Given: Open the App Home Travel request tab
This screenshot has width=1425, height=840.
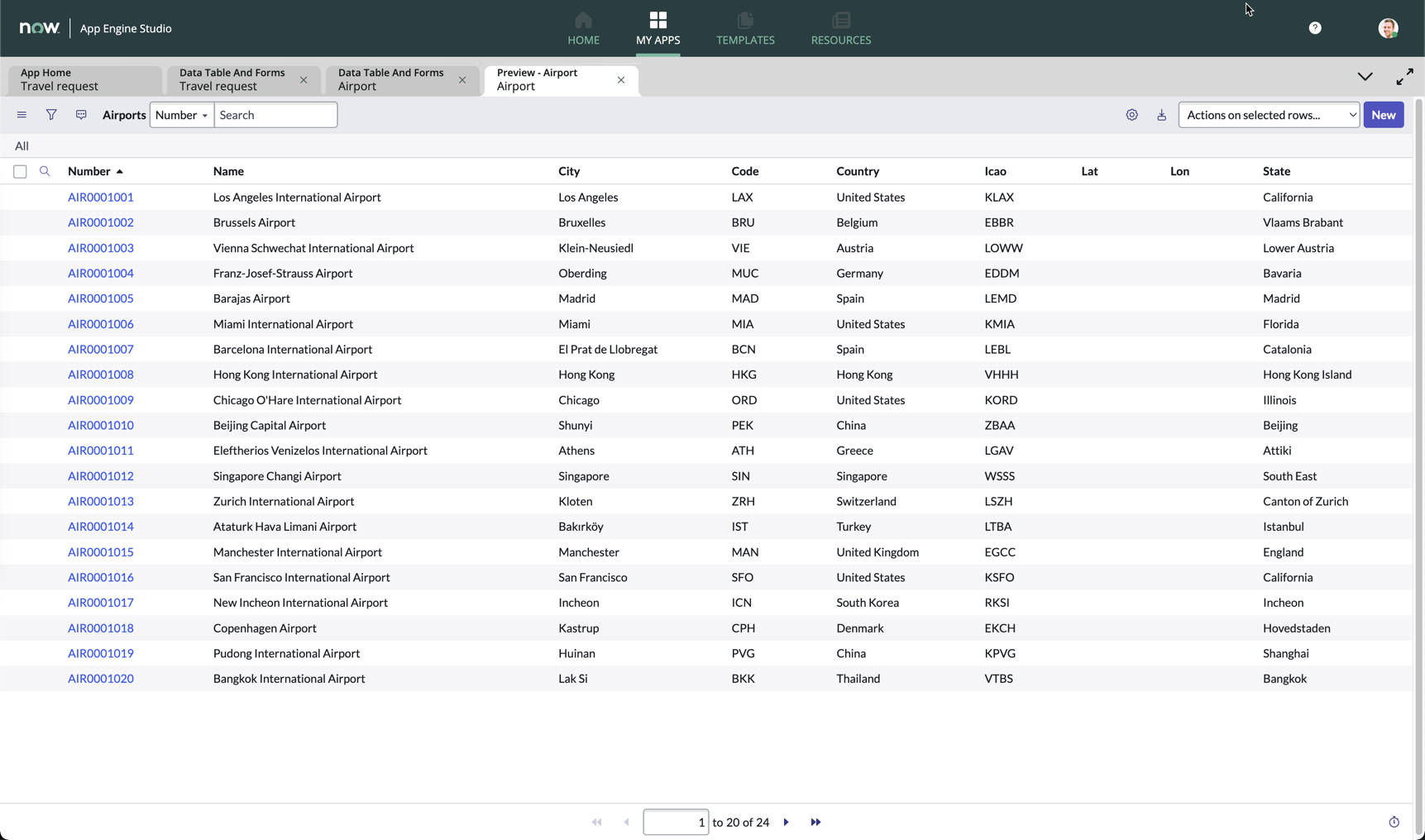Looking at the screenshot, I should coord(83,79).
